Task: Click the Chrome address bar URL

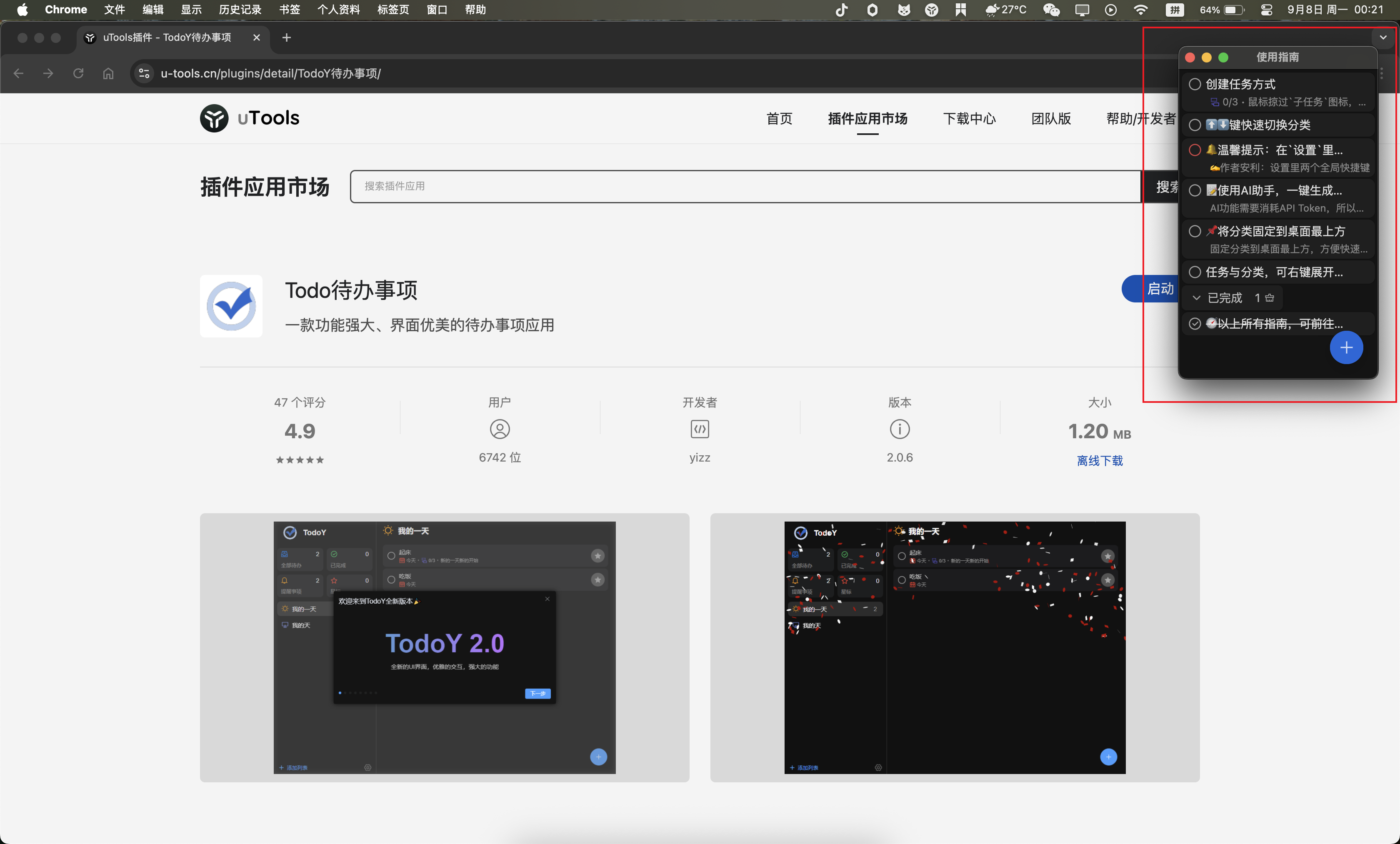Action: click(270, 73)
